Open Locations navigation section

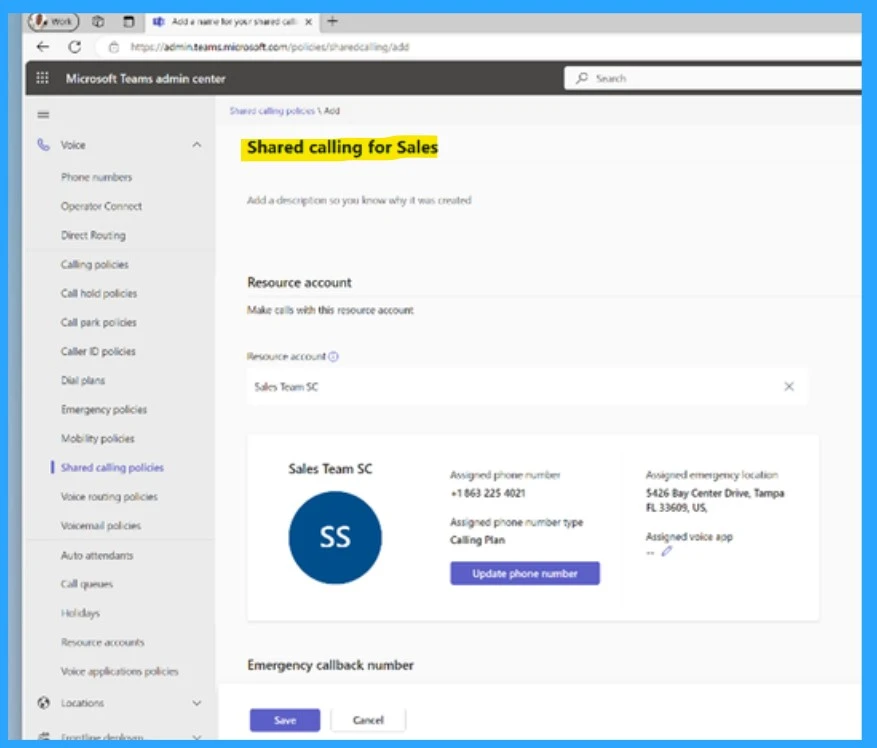click(120, 703)
